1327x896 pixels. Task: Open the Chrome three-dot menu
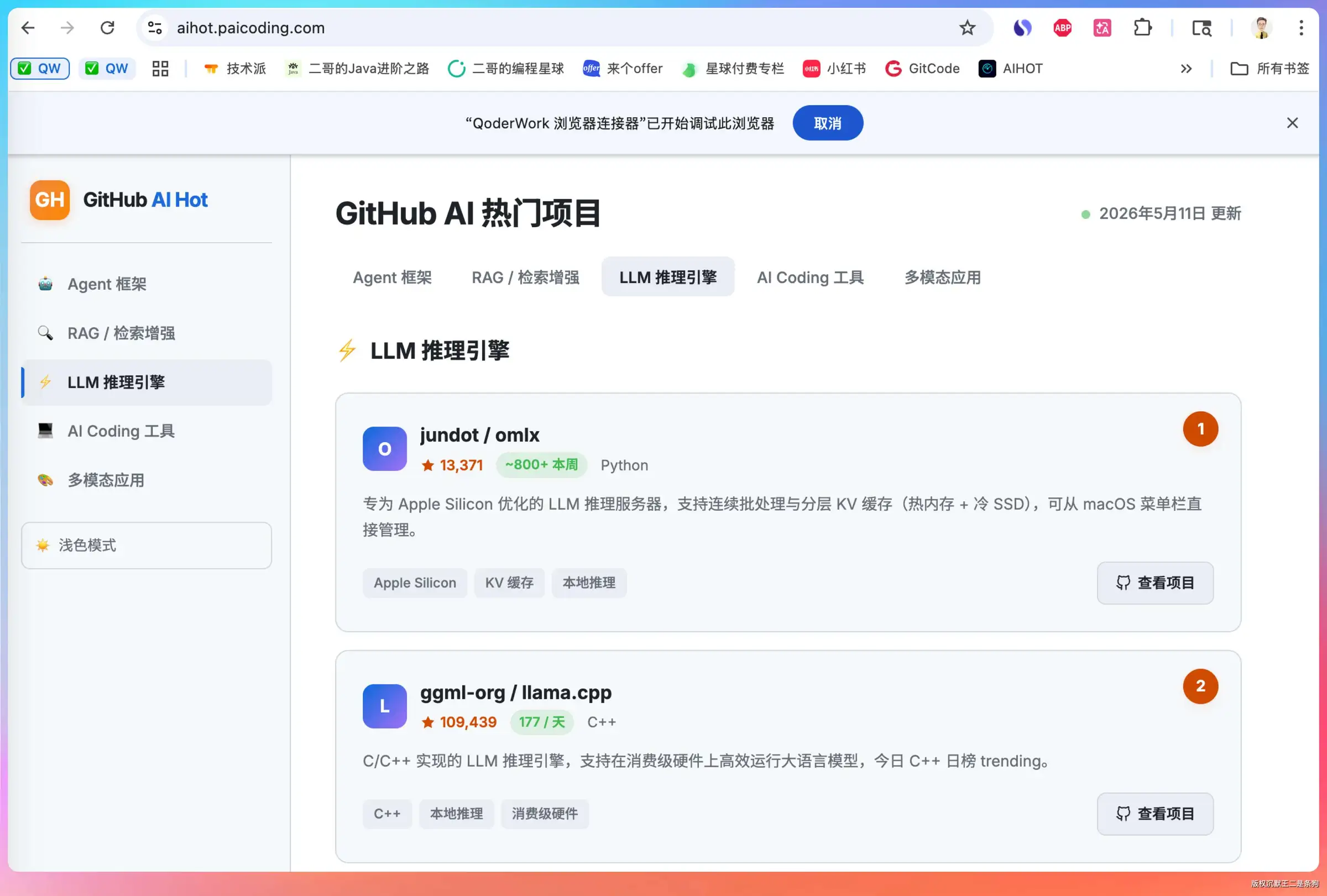[x=1302, y=28]
